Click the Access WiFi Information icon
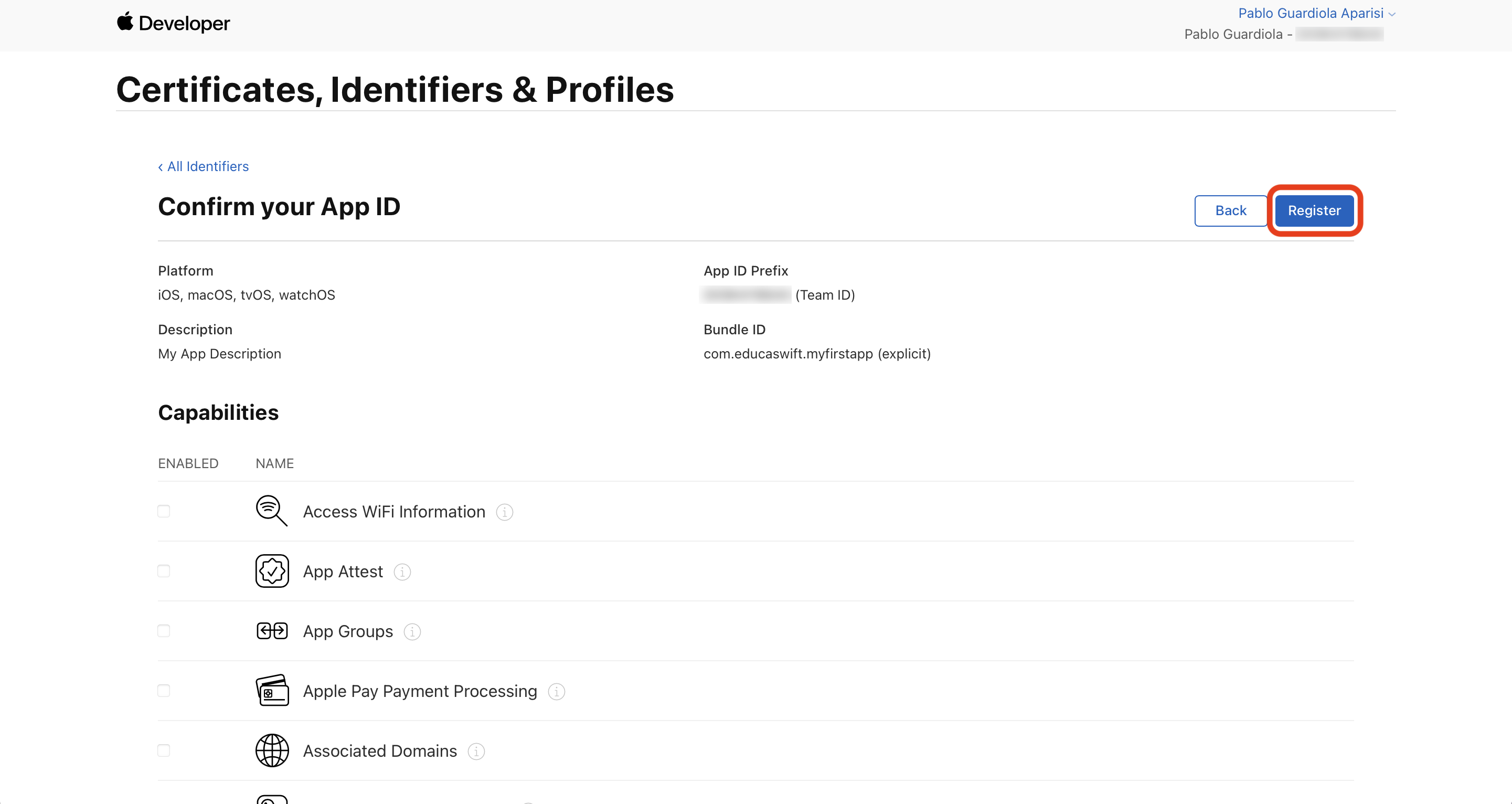This screenshot has width=1512, height=804. pos(272,511)
